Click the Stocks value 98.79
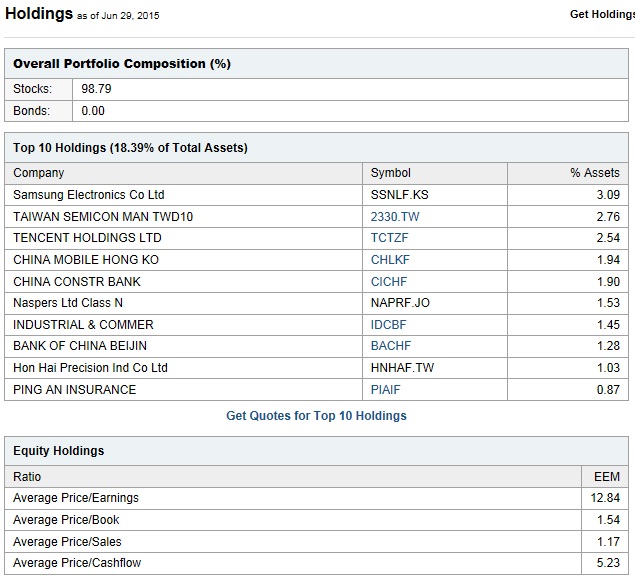The width and height of the screenshot is (635, 582). 96,89
